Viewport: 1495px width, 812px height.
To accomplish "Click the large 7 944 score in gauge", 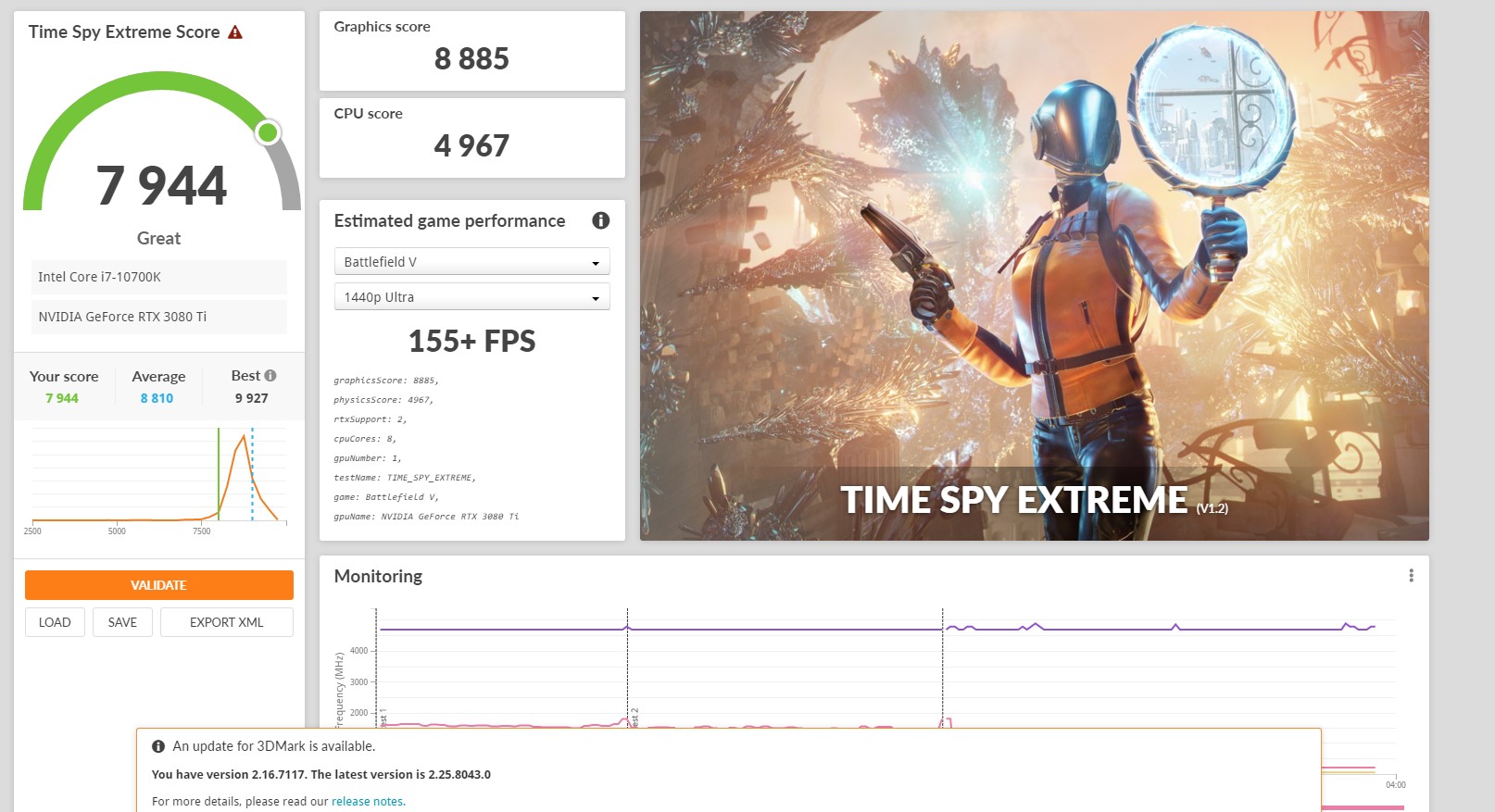I will [161, 185].
